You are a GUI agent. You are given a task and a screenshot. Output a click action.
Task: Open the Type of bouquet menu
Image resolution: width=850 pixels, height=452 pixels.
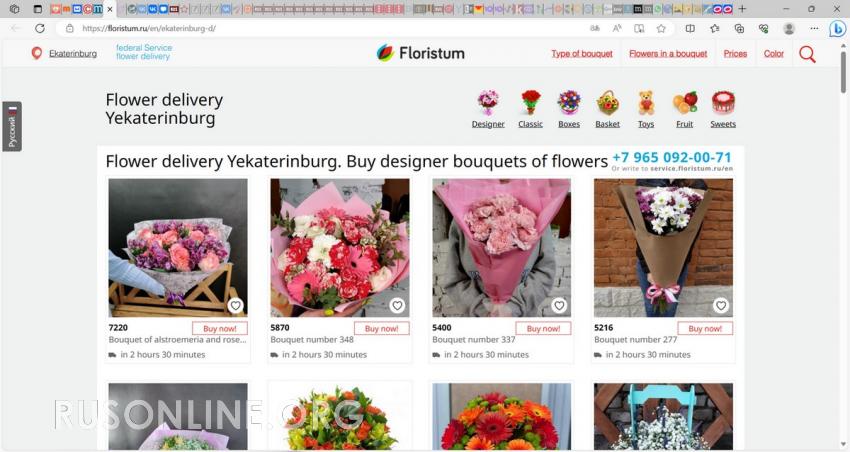pos(582,54)
